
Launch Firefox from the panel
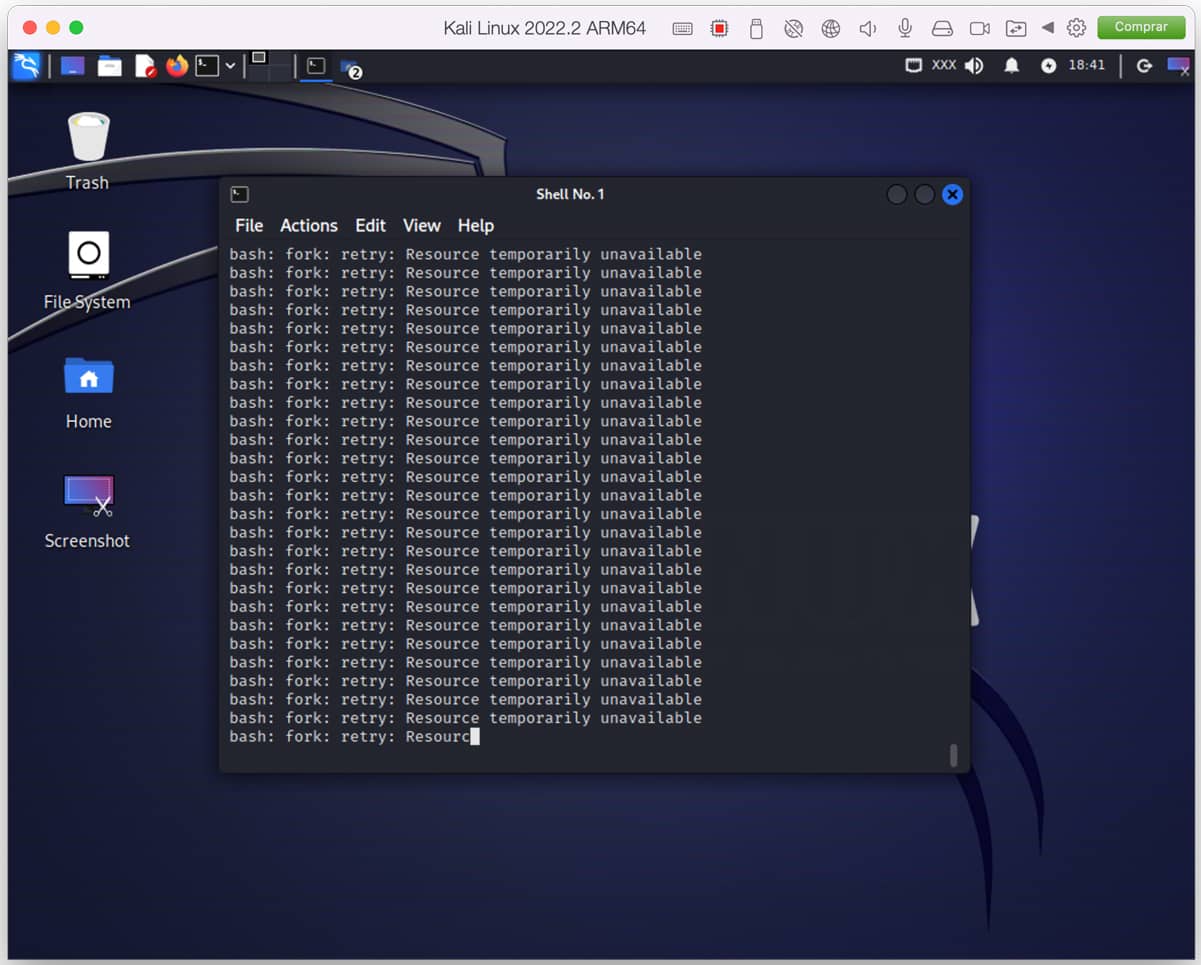point(178,64)
